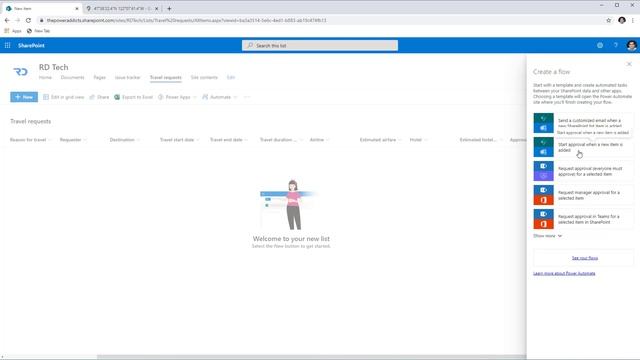Click Export to Excel
This screenshot has width=640, height=360.
click(x=133, y=97)
